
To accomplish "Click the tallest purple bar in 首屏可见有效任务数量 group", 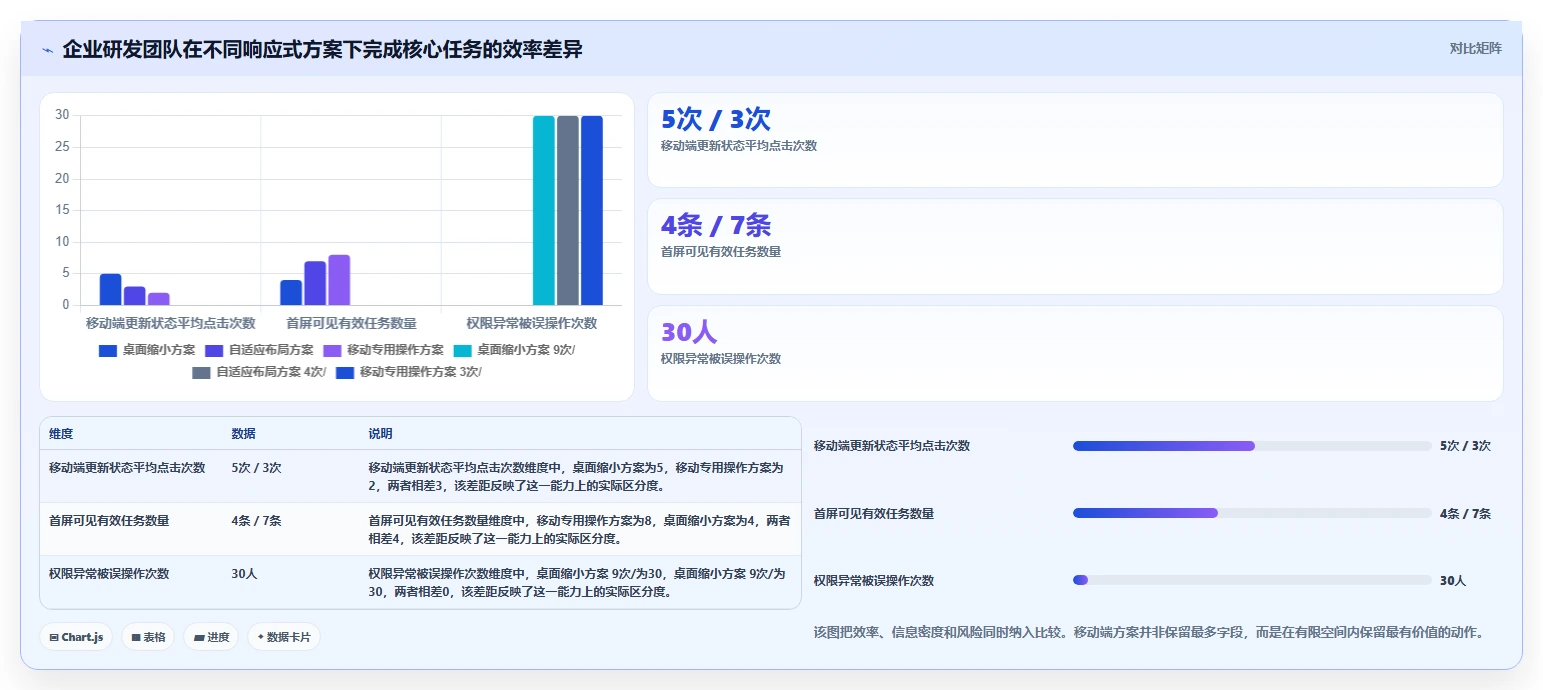I will point(339,280).
